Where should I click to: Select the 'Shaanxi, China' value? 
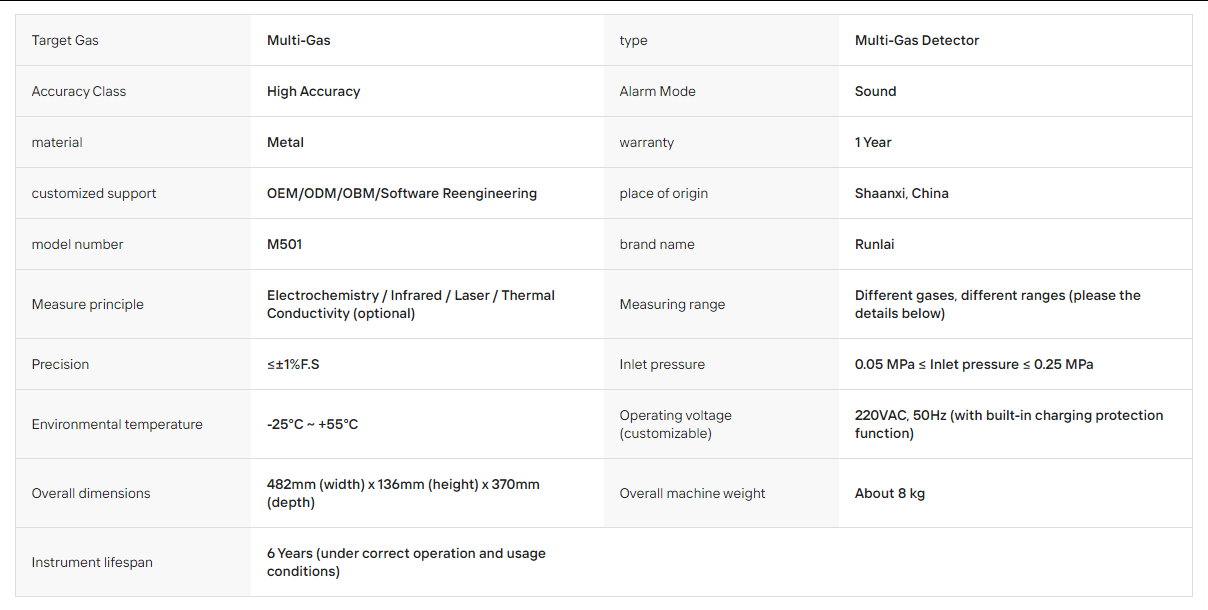(x=902, y=193)
